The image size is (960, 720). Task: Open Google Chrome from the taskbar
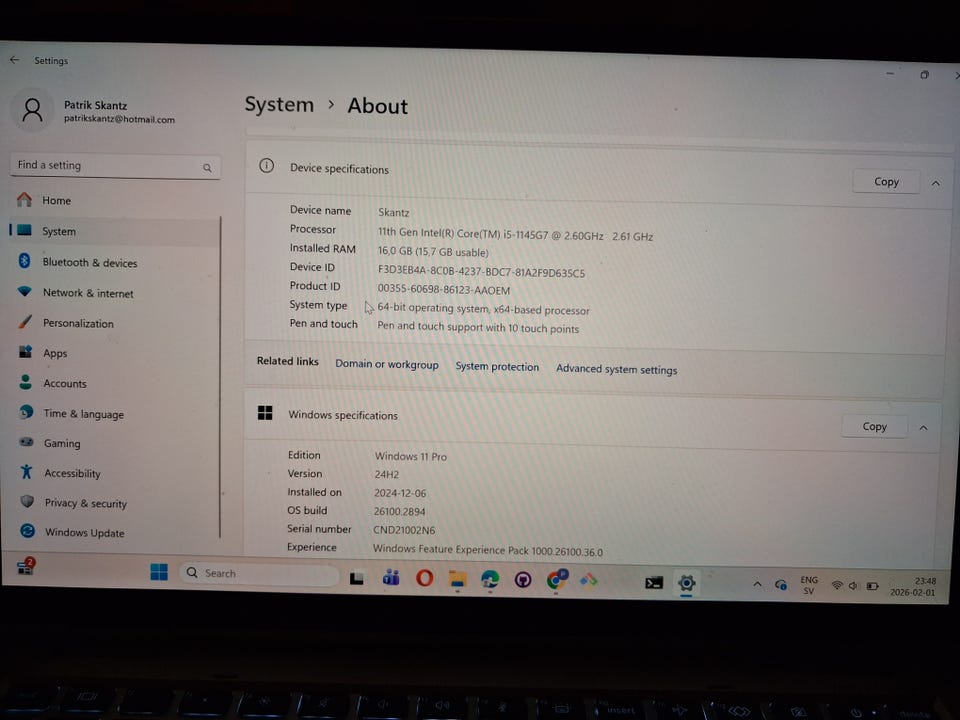[x=557, y=579]
